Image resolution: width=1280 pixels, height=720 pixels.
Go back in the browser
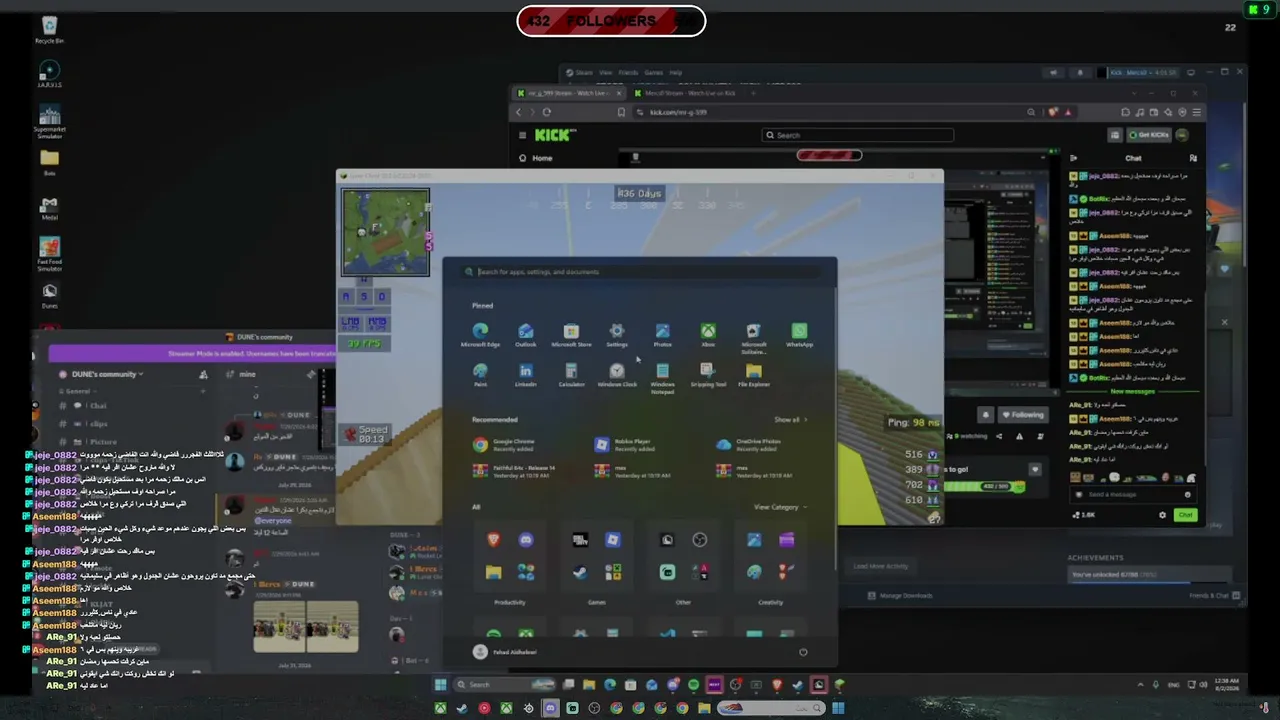[x=518, y=112]
